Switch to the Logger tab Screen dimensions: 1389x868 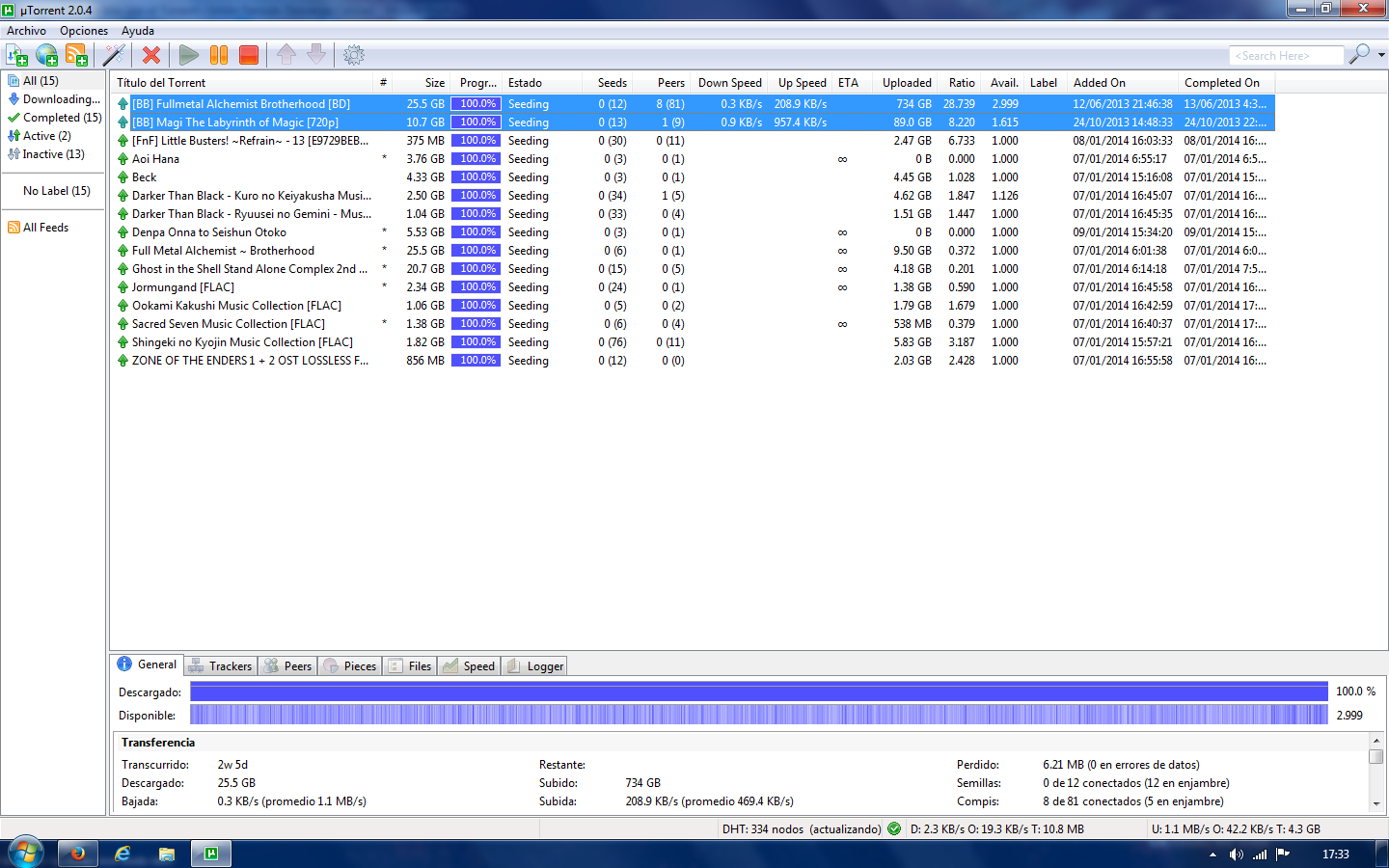[x=534, y=666]
